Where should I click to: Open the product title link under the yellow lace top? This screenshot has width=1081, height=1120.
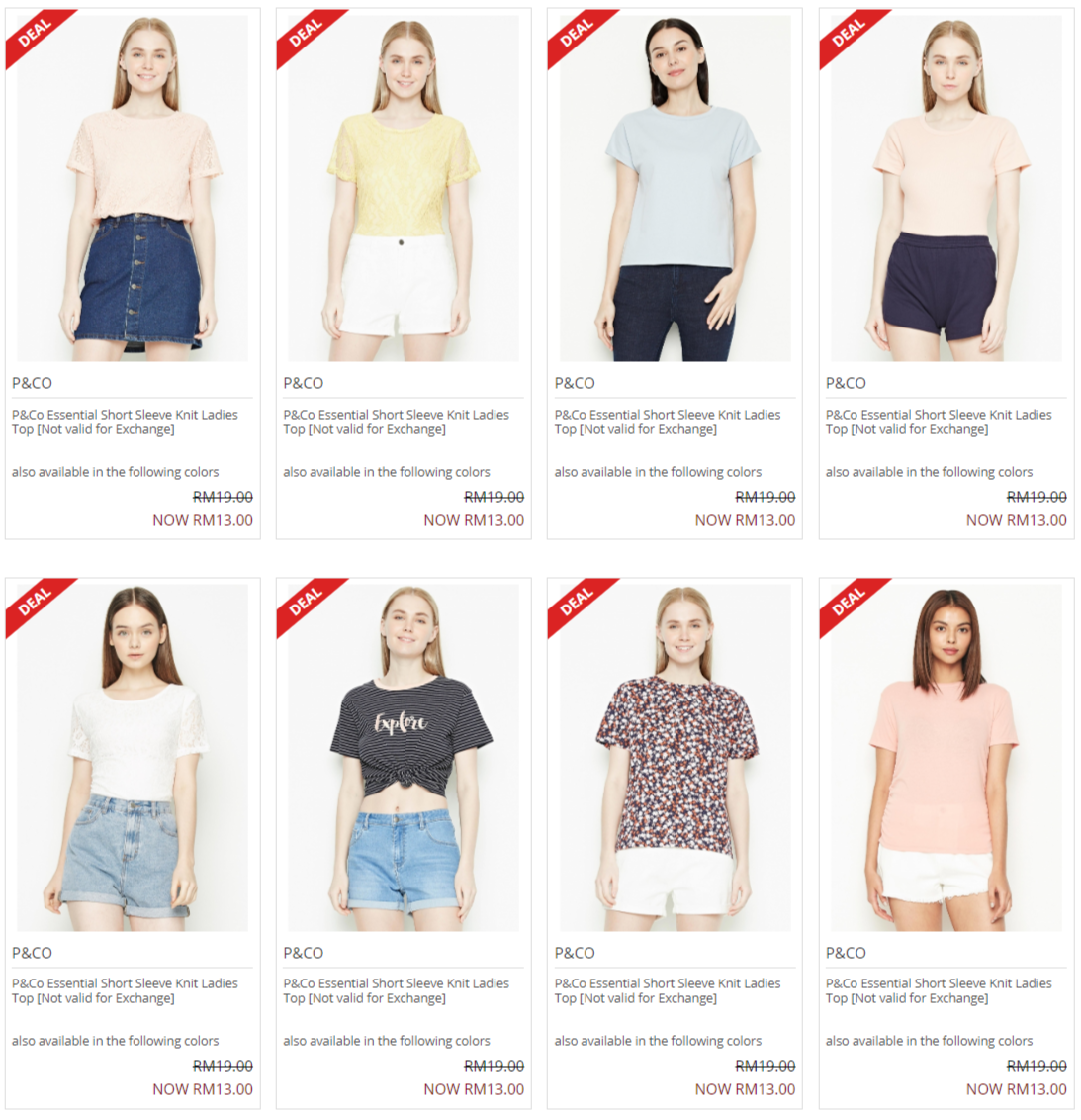tap(396, 421)
